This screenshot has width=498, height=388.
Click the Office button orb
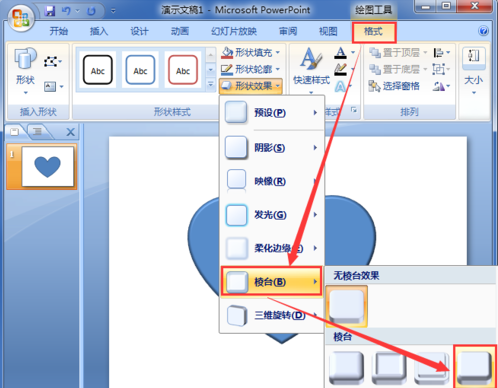click(21, 18)
